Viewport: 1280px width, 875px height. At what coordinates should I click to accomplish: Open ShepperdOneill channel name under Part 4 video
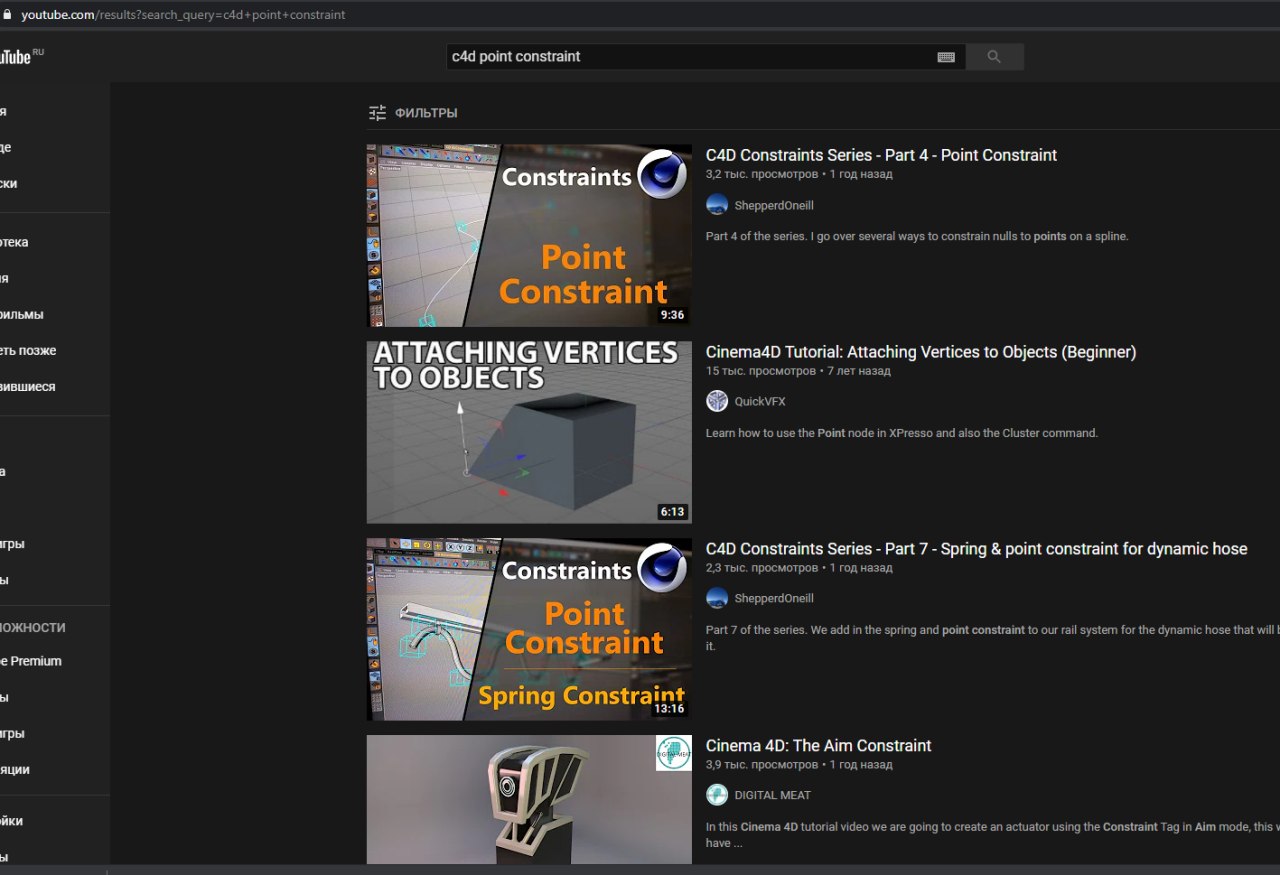pos(774,205)
